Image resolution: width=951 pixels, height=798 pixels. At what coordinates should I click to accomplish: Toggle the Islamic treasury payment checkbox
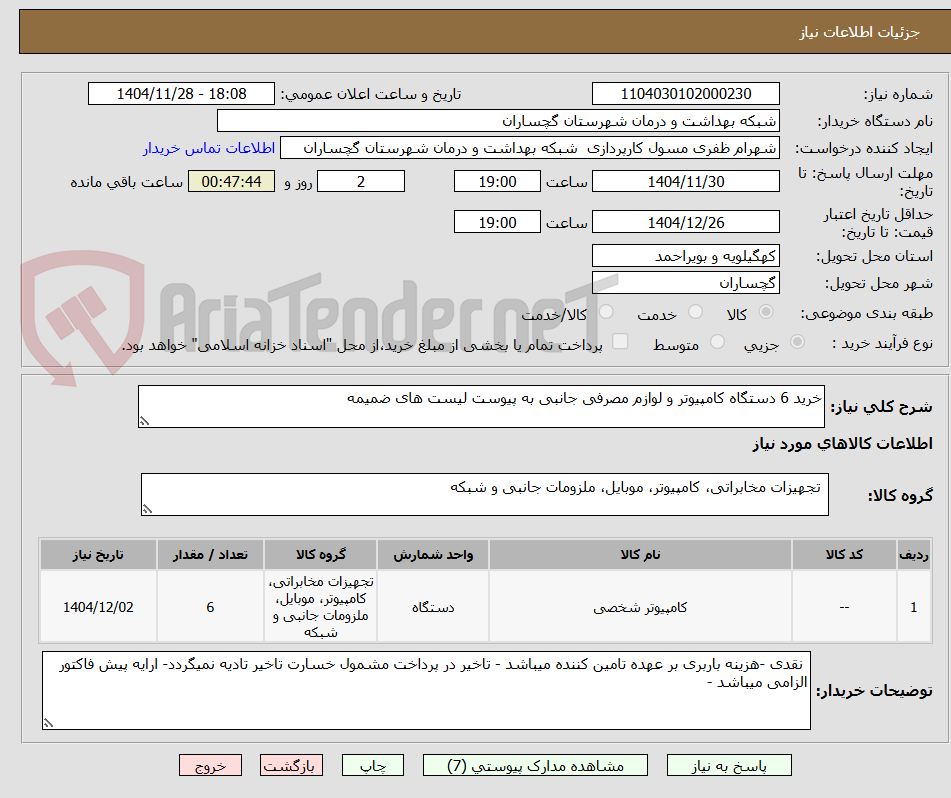(x=620, y=342)
